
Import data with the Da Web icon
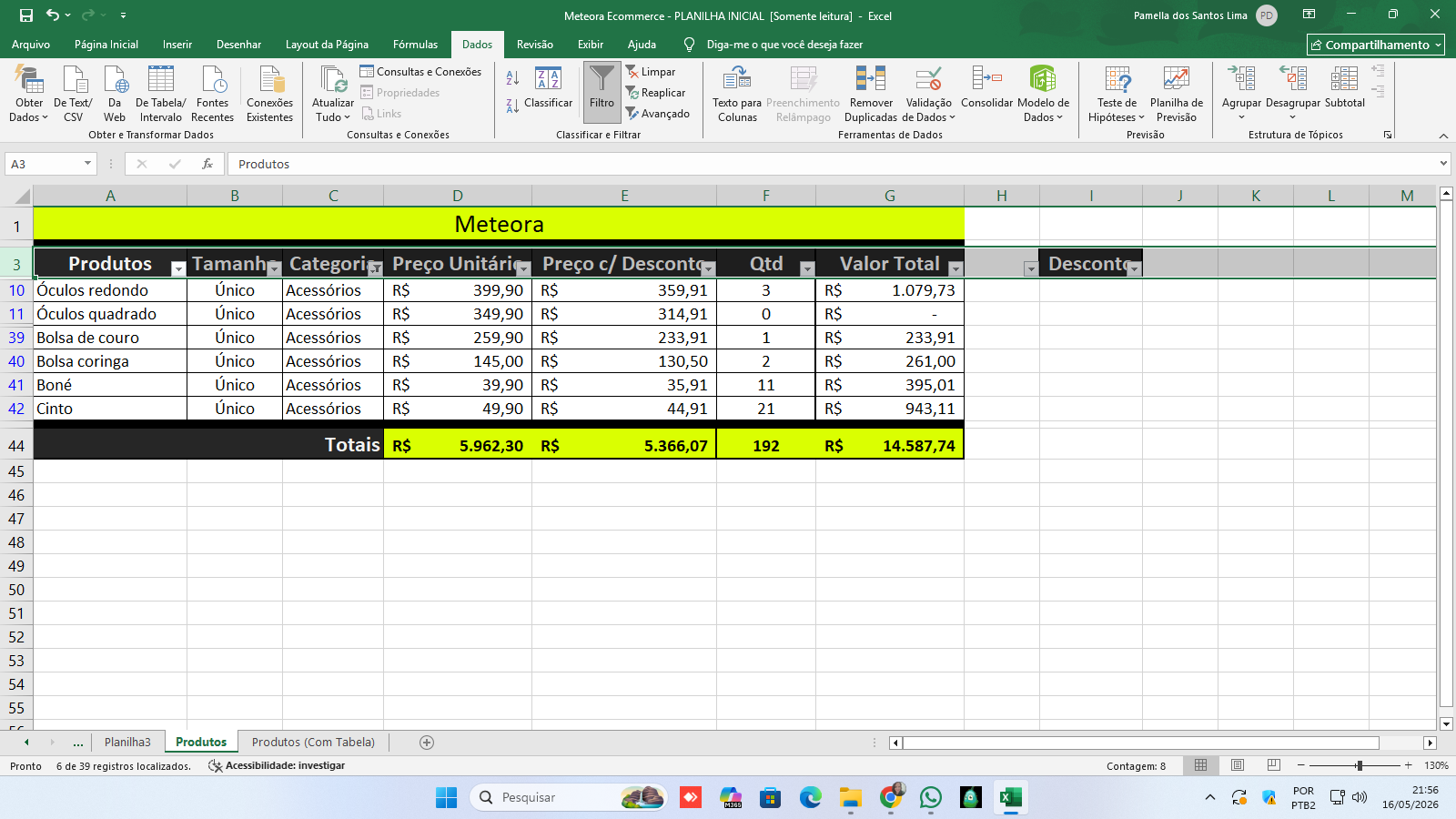pyautogui.click(x=115, y=80)
